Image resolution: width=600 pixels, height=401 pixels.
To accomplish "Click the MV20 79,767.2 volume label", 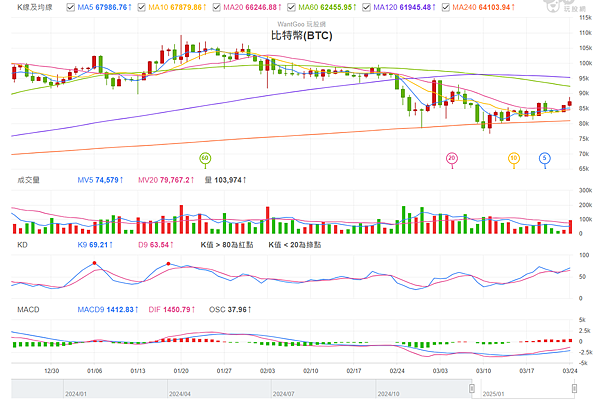I will click(x=166, y=180).
